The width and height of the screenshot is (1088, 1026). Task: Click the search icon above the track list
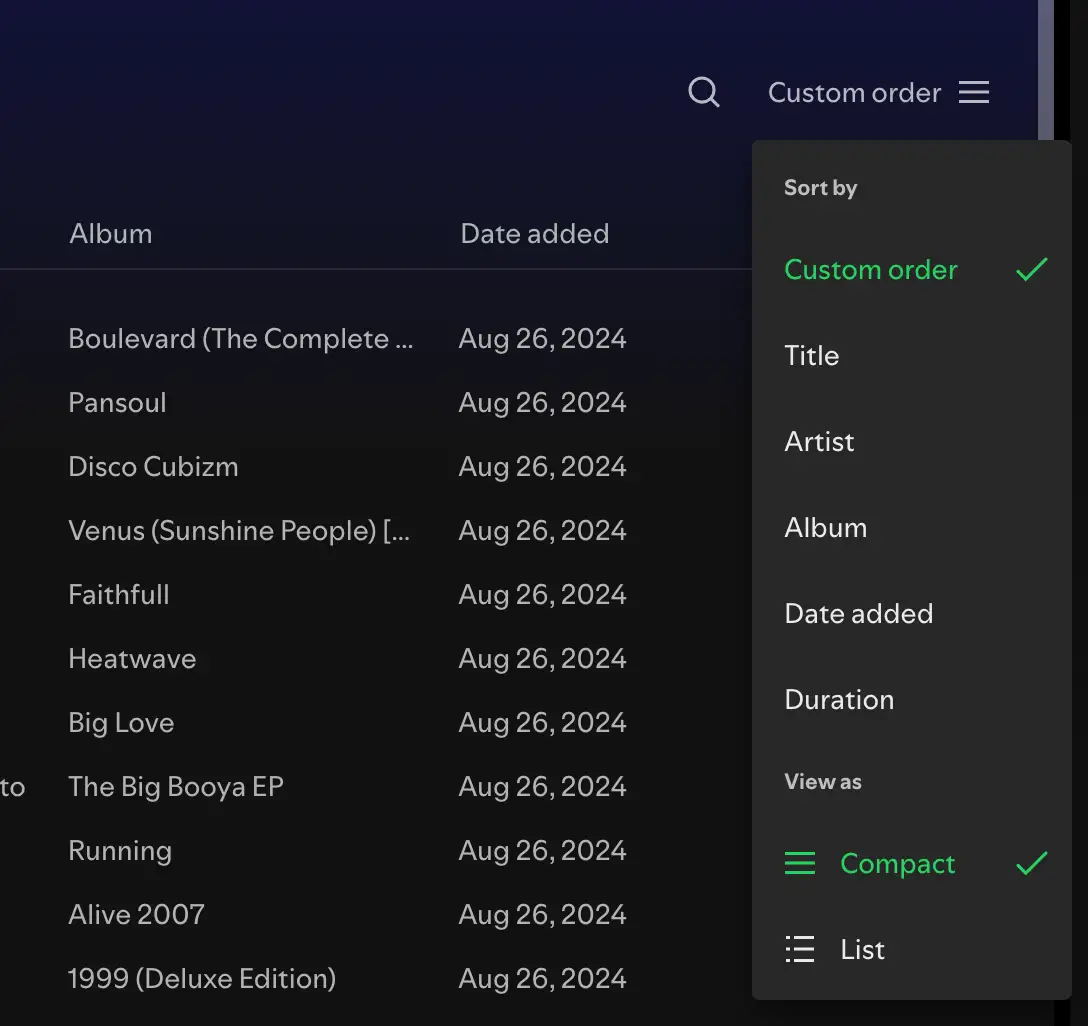[704, 92]
